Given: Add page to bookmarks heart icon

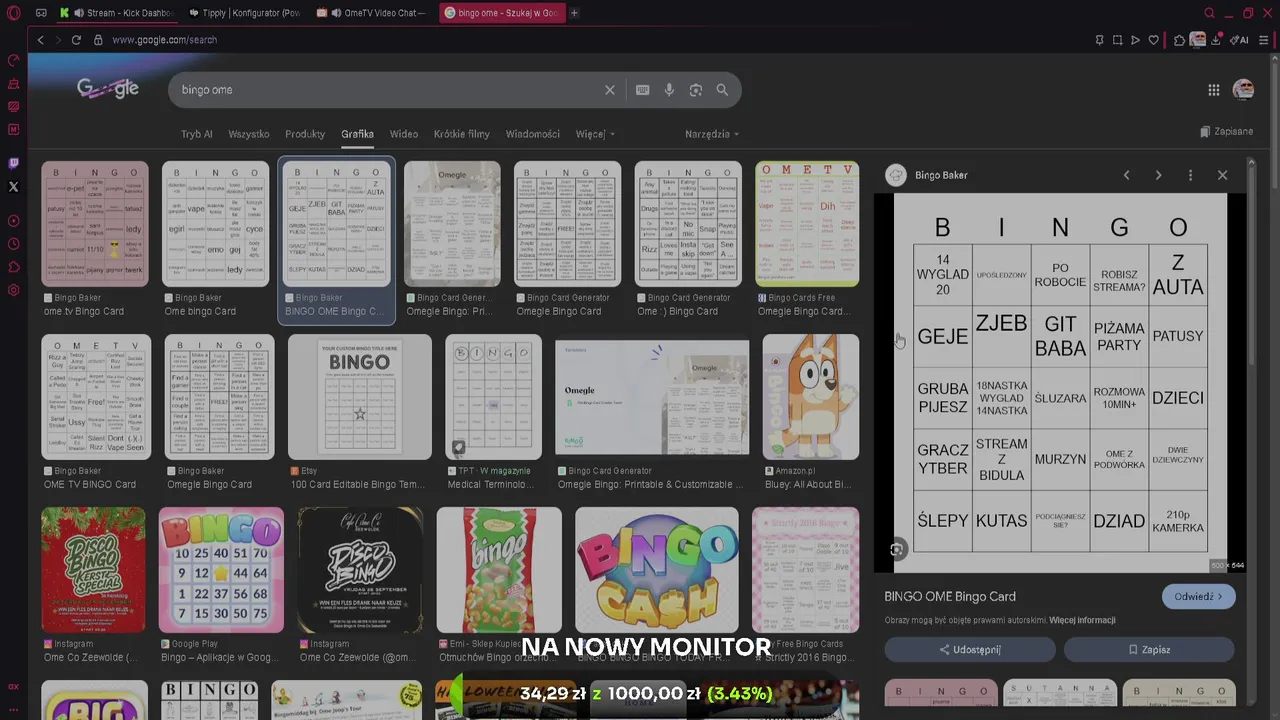Looking at the screenshot, I should point(1153,40).
